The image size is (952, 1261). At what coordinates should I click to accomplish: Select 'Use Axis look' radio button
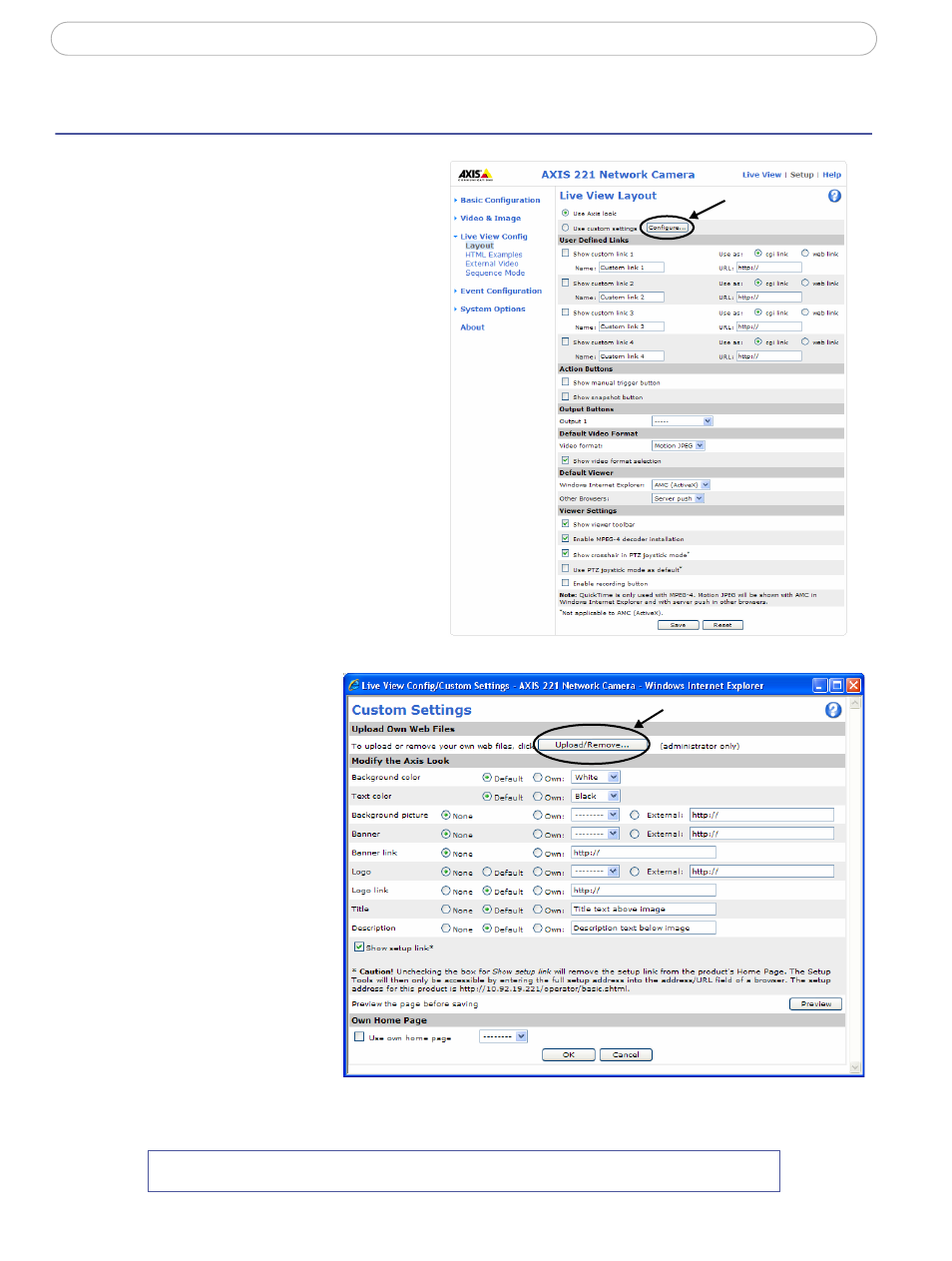tap(565, 213)
